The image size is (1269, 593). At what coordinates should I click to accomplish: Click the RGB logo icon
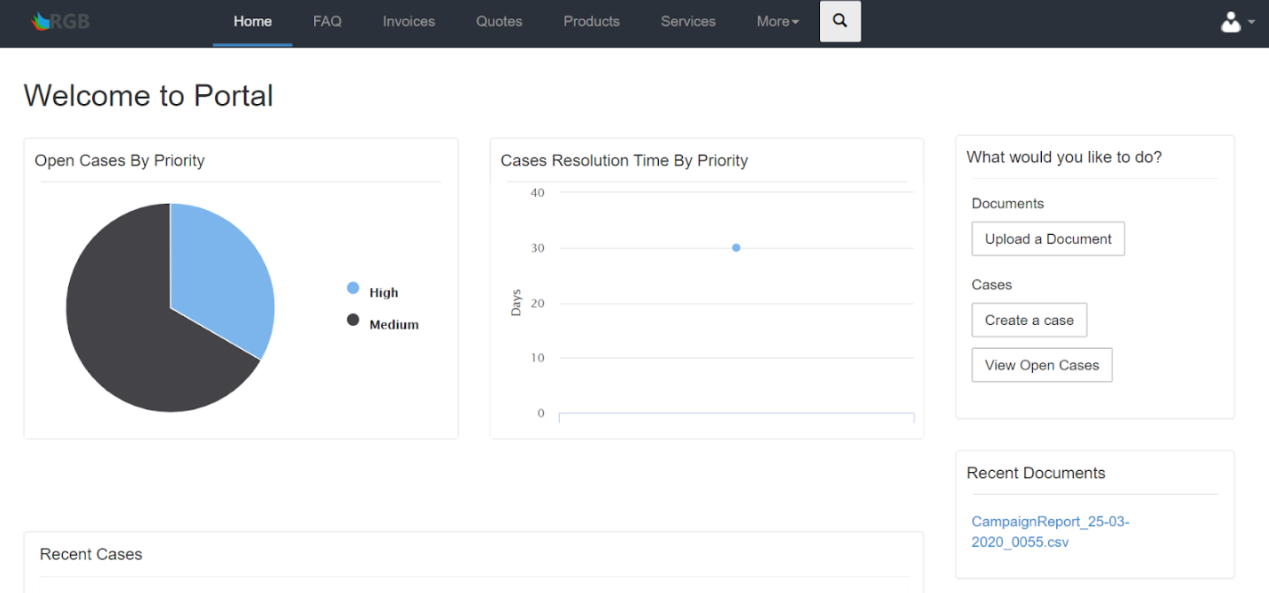[41, 21]
